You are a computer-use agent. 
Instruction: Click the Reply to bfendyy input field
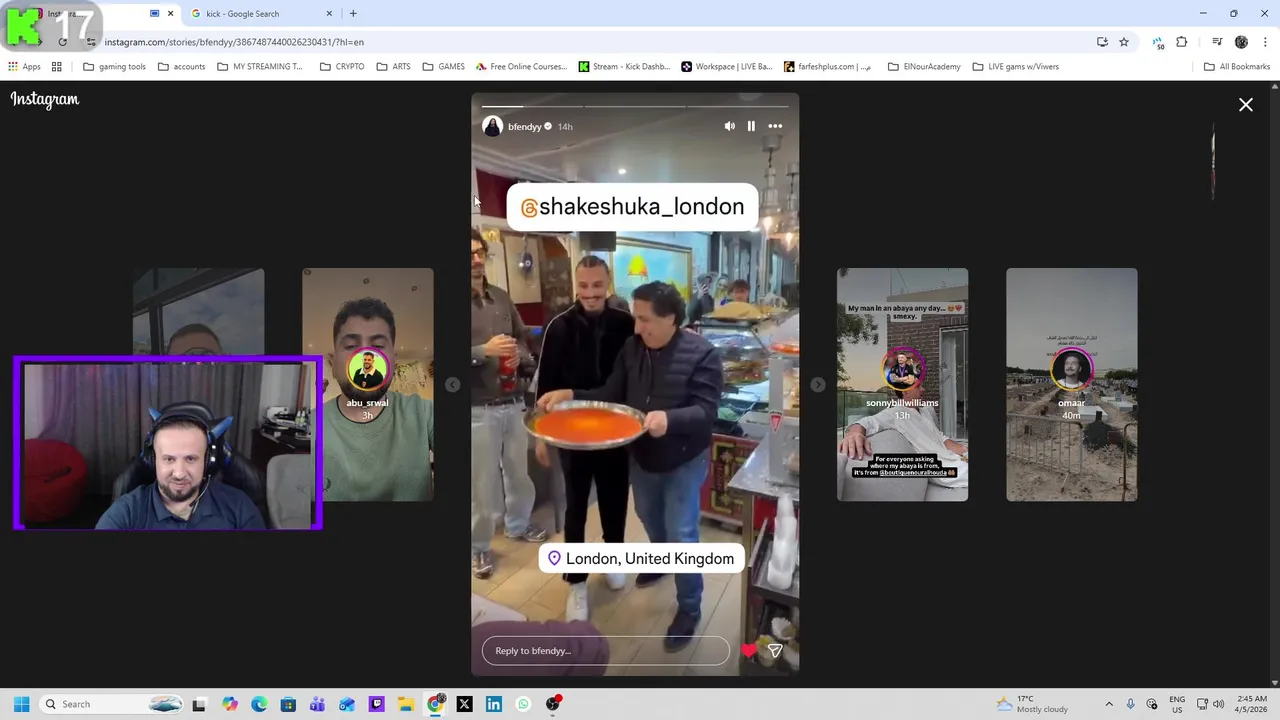[606, 651]
